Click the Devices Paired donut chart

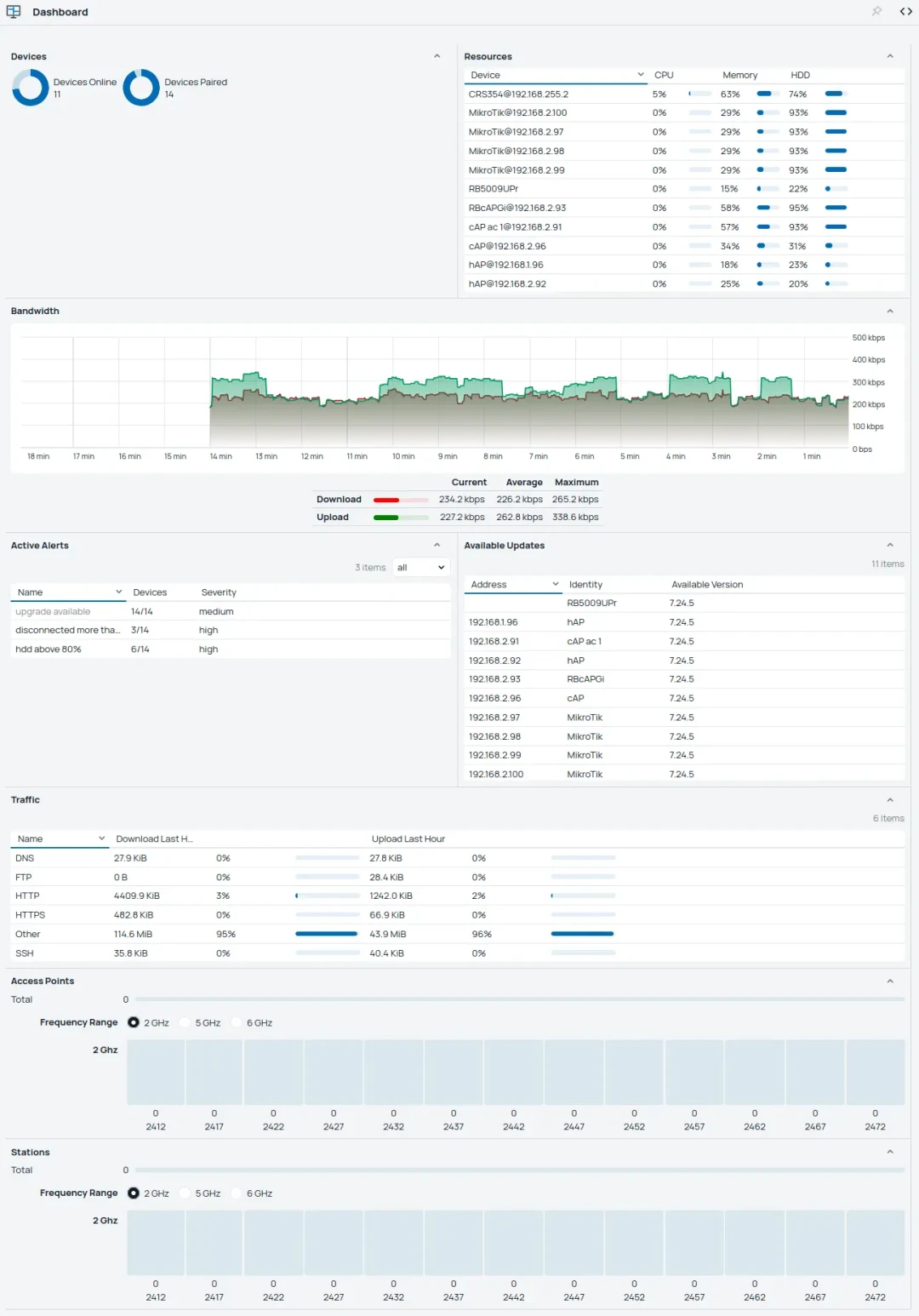(x=141, y=88)
